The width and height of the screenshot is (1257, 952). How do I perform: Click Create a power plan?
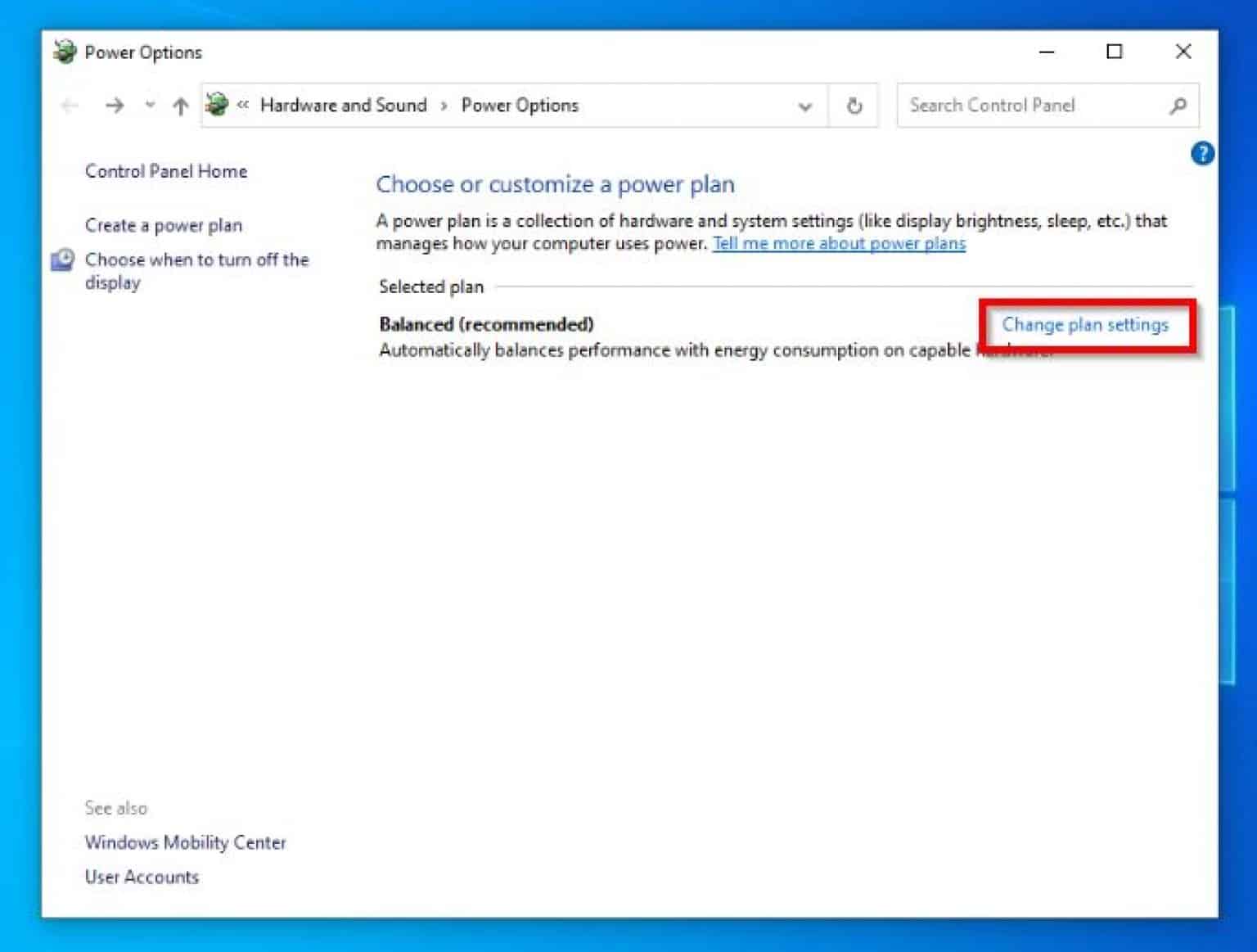[x=164, y=225]
